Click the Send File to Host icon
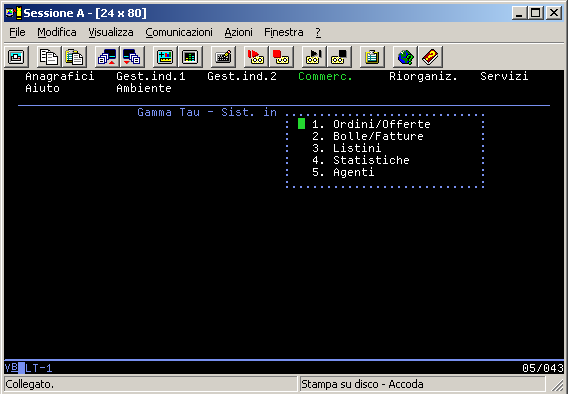Image resolution: width=568 pixels, height=394 pixels. pos(107,57)
